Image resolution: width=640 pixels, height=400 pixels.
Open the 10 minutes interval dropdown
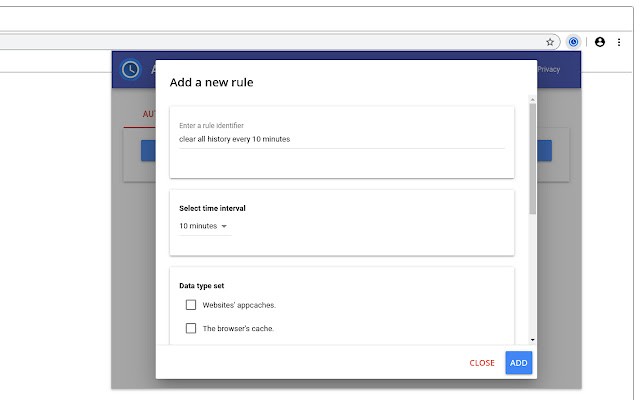click(x=203, y=226)
